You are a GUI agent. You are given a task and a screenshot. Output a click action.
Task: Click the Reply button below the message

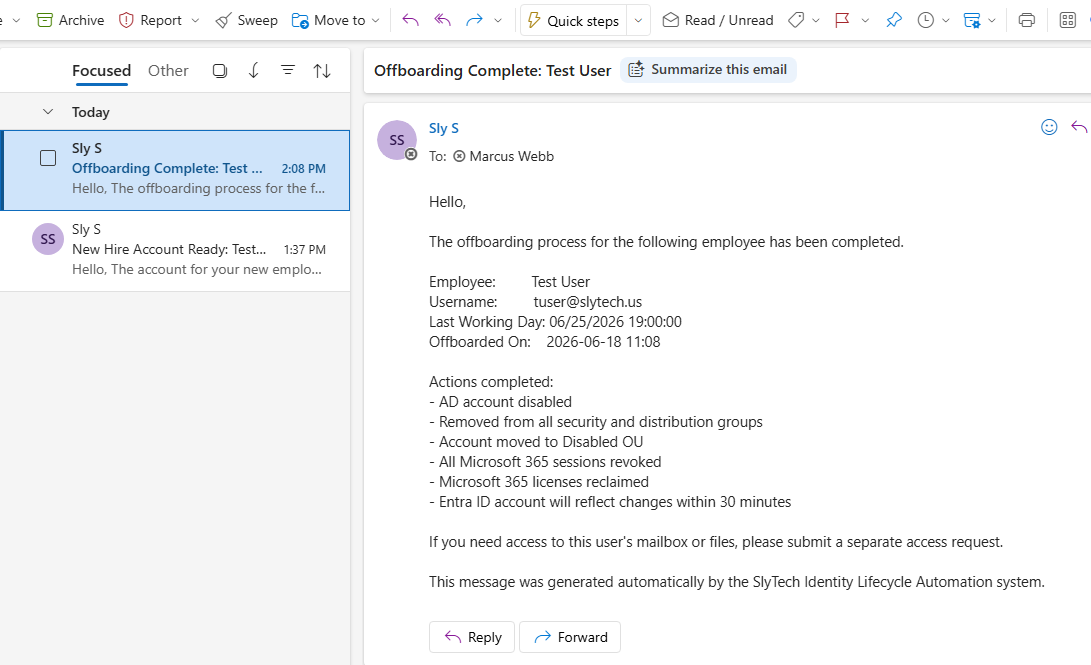472,637
